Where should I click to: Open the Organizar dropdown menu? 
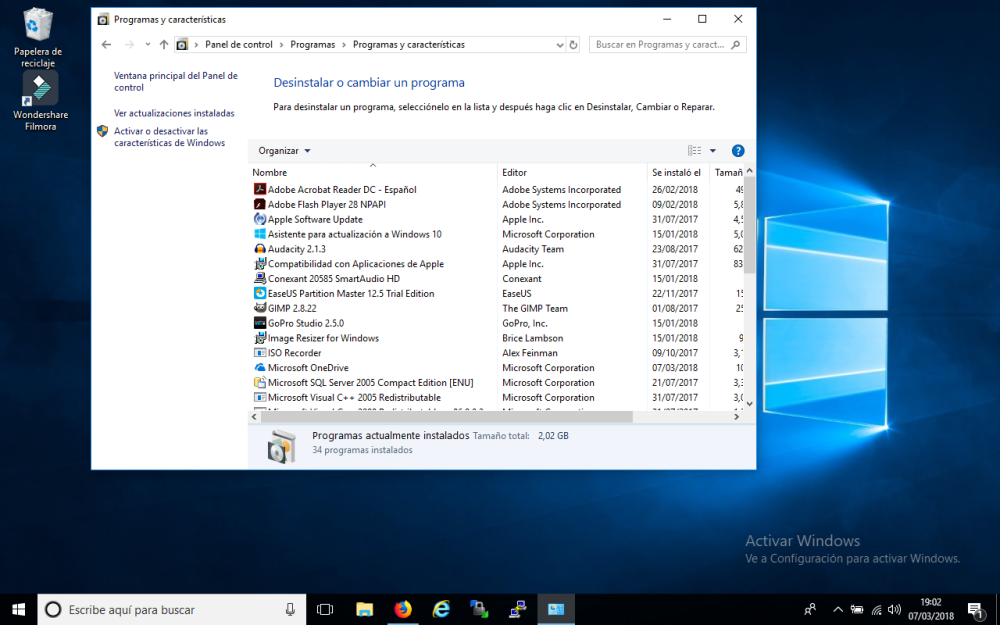point(284,151)
